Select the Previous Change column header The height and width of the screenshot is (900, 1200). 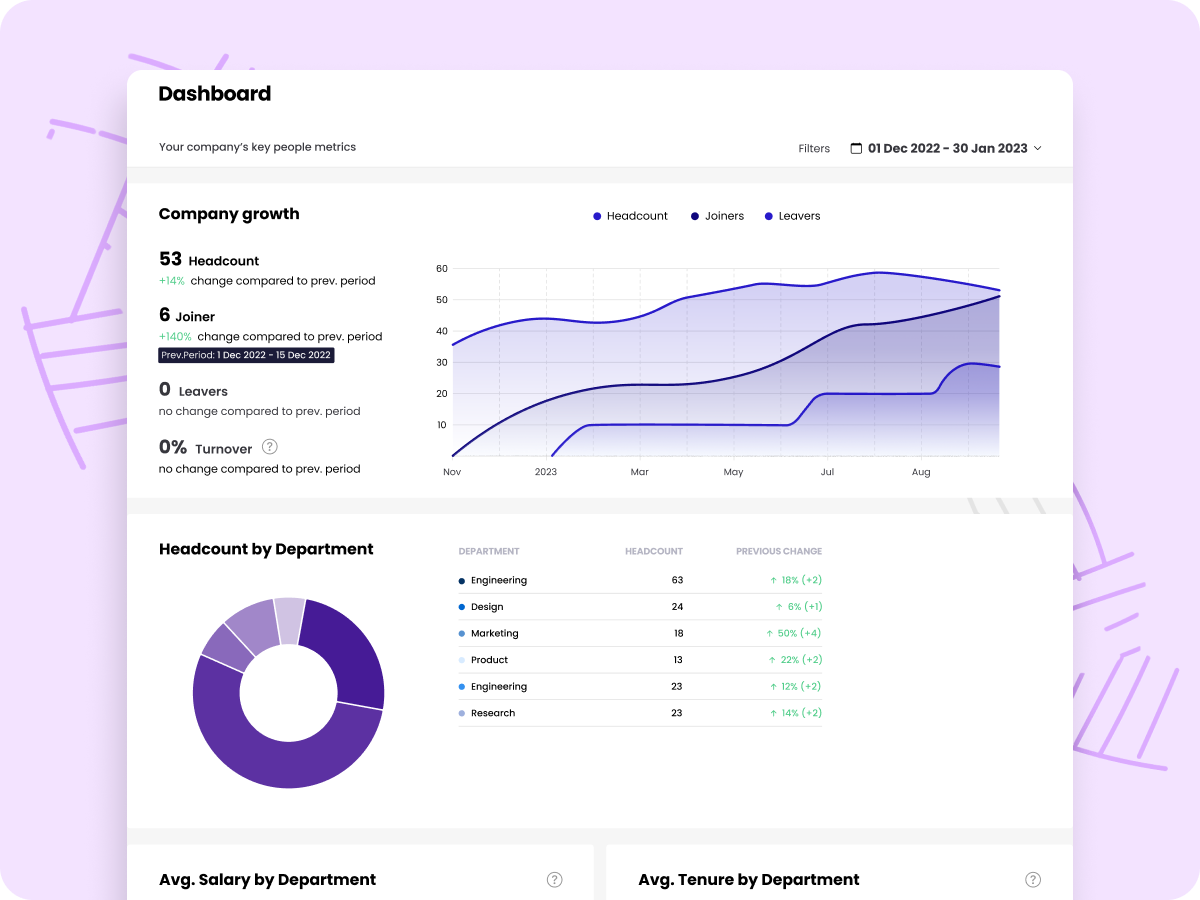point(779,551)
